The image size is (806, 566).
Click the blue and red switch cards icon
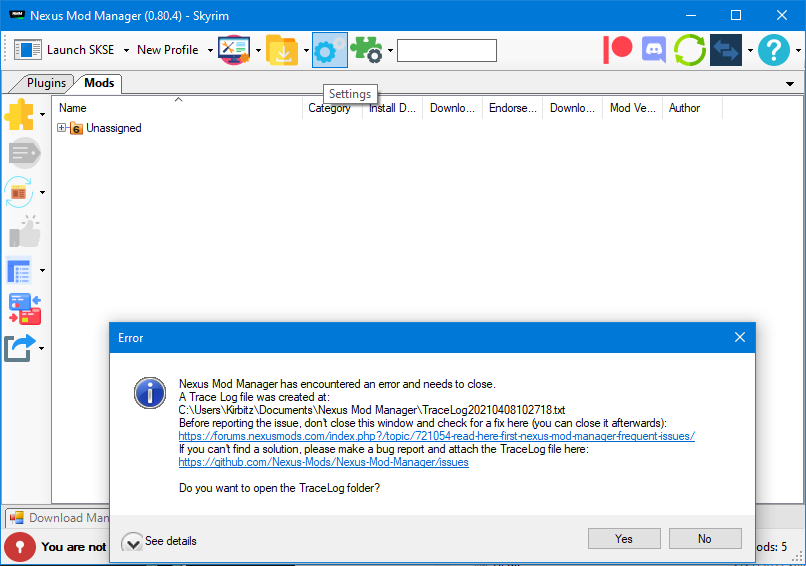click(x=25, y=309)
